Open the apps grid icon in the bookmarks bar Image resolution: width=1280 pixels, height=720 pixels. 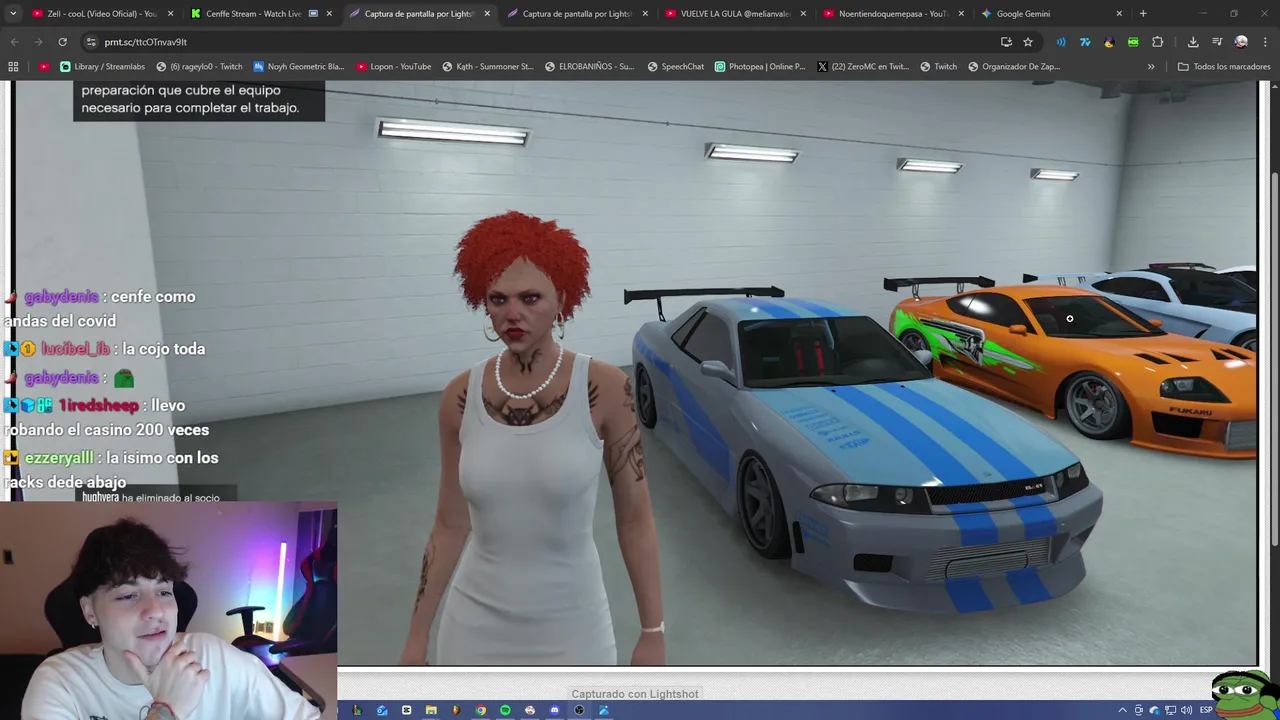pyautogui.click(x=13, y=67)
